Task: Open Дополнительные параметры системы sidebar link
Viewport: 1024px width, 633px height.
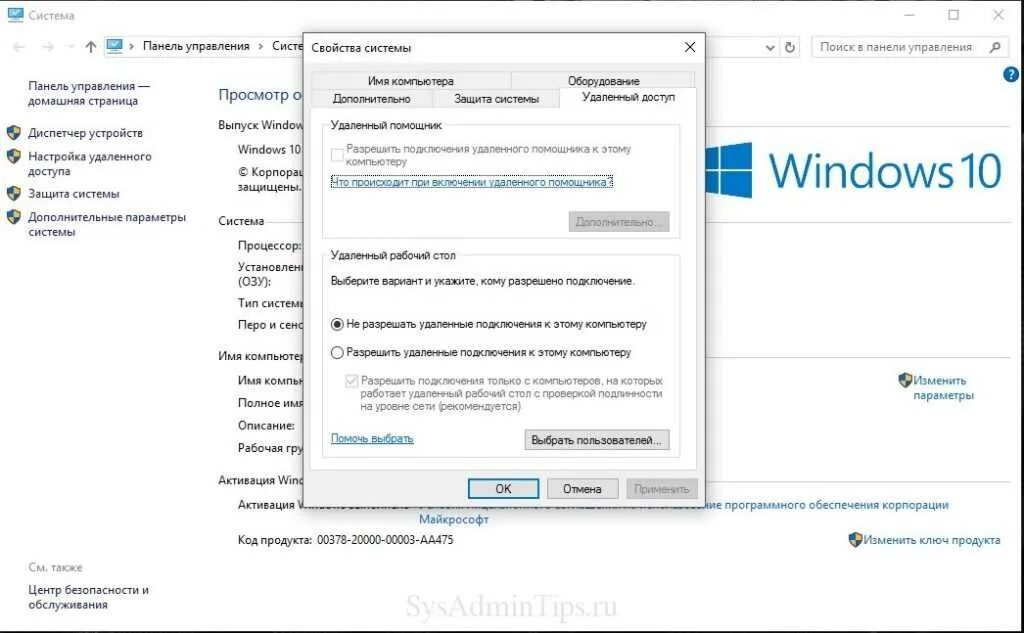Action: click(x=107, y=224)
